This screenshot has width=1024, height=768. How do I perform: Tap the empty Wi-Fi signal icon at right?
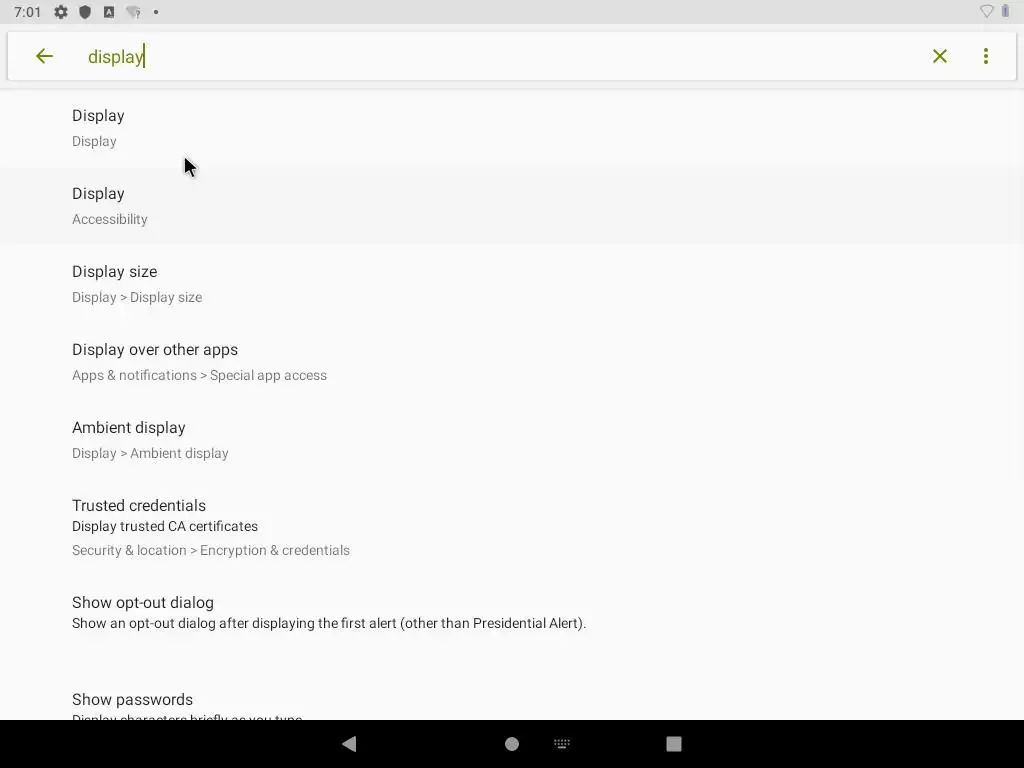987,11
